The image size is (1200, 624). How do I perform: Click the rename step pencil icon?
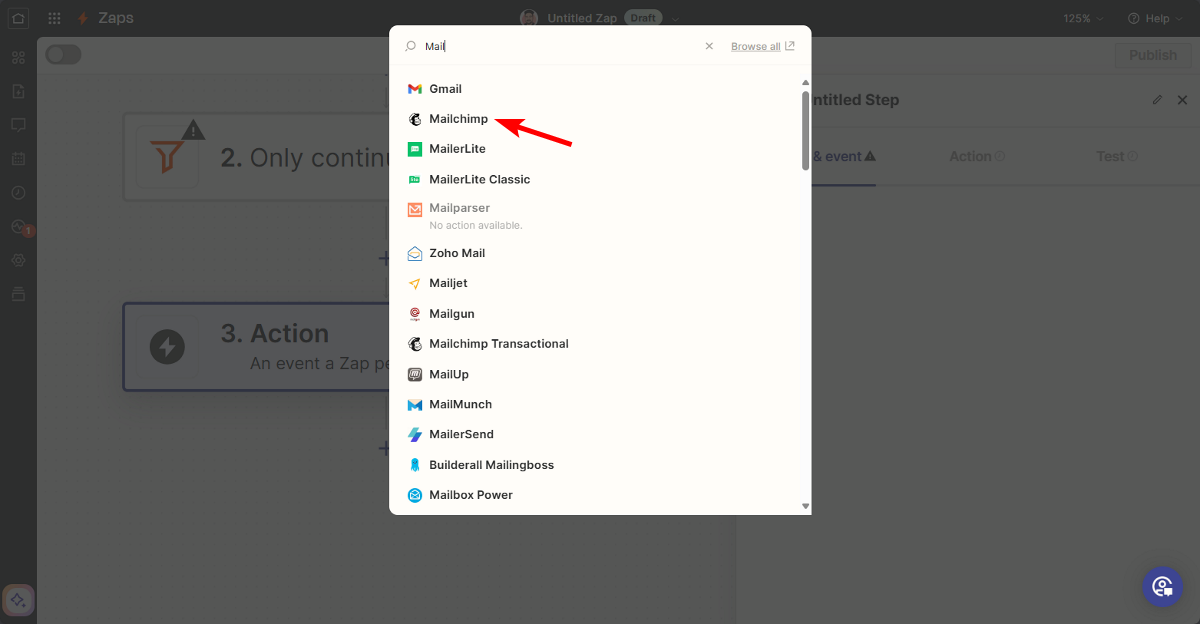click(1157, 100)
